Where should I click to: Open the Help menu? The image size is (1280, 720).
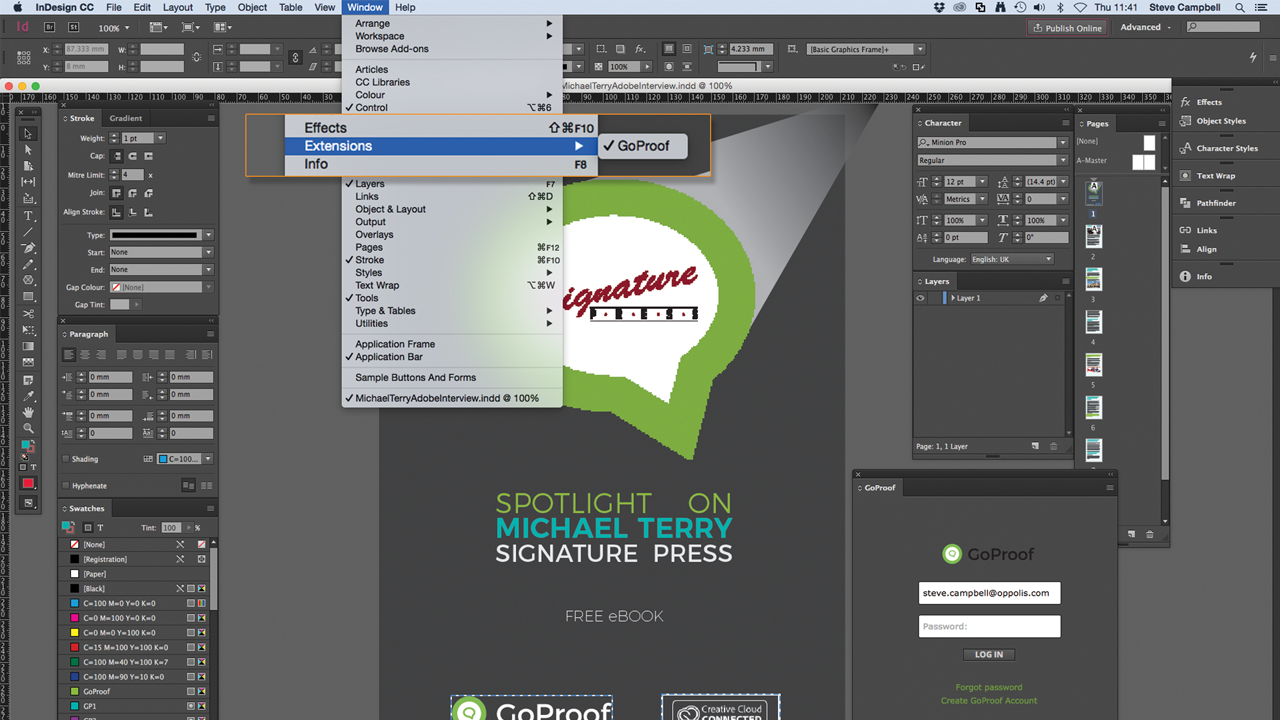tap(405, 7)
